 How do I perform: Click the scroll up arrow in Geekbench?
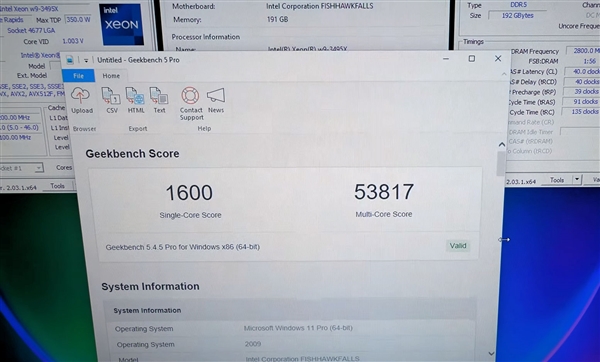pyautogui.click(x=502, y=144)
